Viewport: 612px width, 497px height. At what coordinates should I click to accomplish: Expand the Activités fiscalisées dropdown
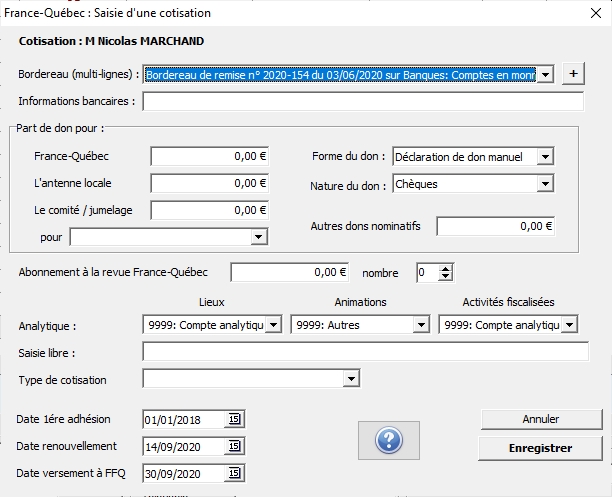[x=568, y=325]
